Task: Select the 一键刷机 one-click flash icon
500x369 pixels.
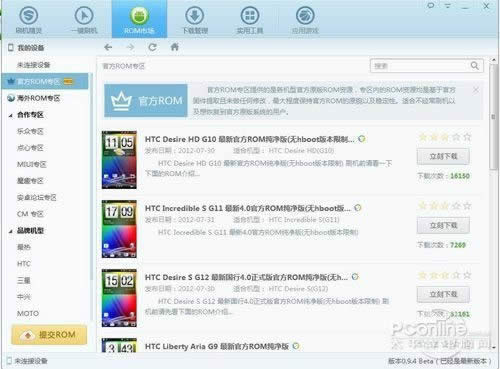Action: pyautogui.click(x=84, y=19)
